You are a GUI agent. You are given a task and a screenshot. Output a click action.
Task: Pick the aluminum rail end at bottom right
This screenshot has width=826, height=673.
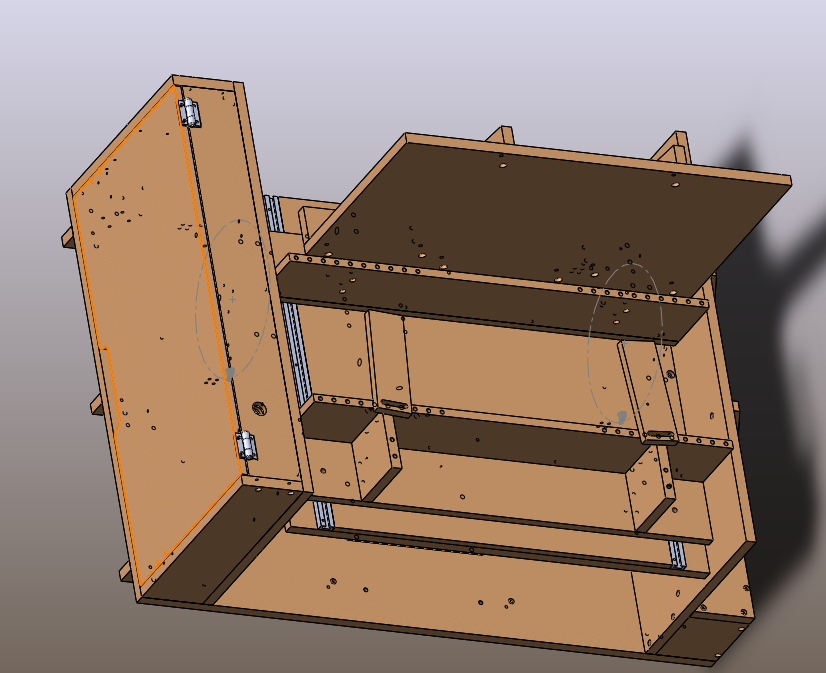[677, 554]
